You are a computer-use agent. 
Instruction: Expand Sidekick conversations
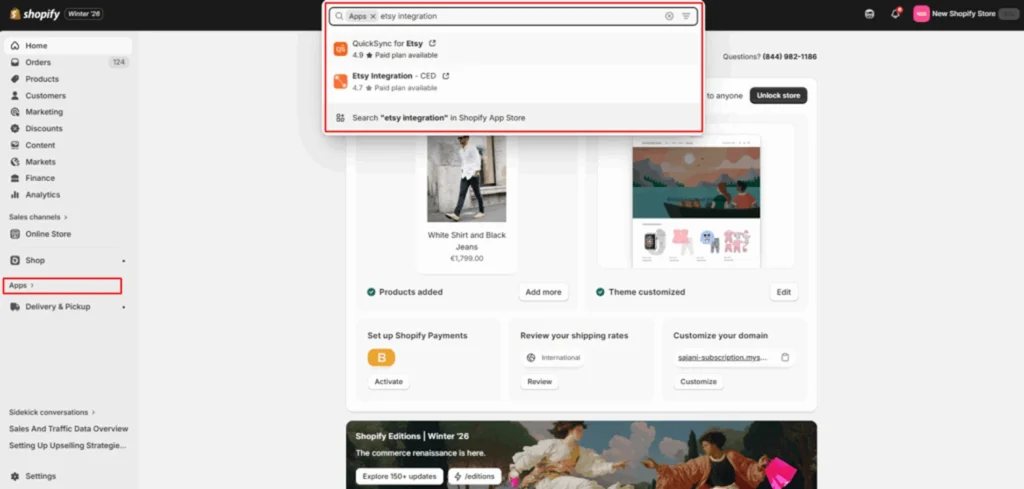(x=52, y=413)
